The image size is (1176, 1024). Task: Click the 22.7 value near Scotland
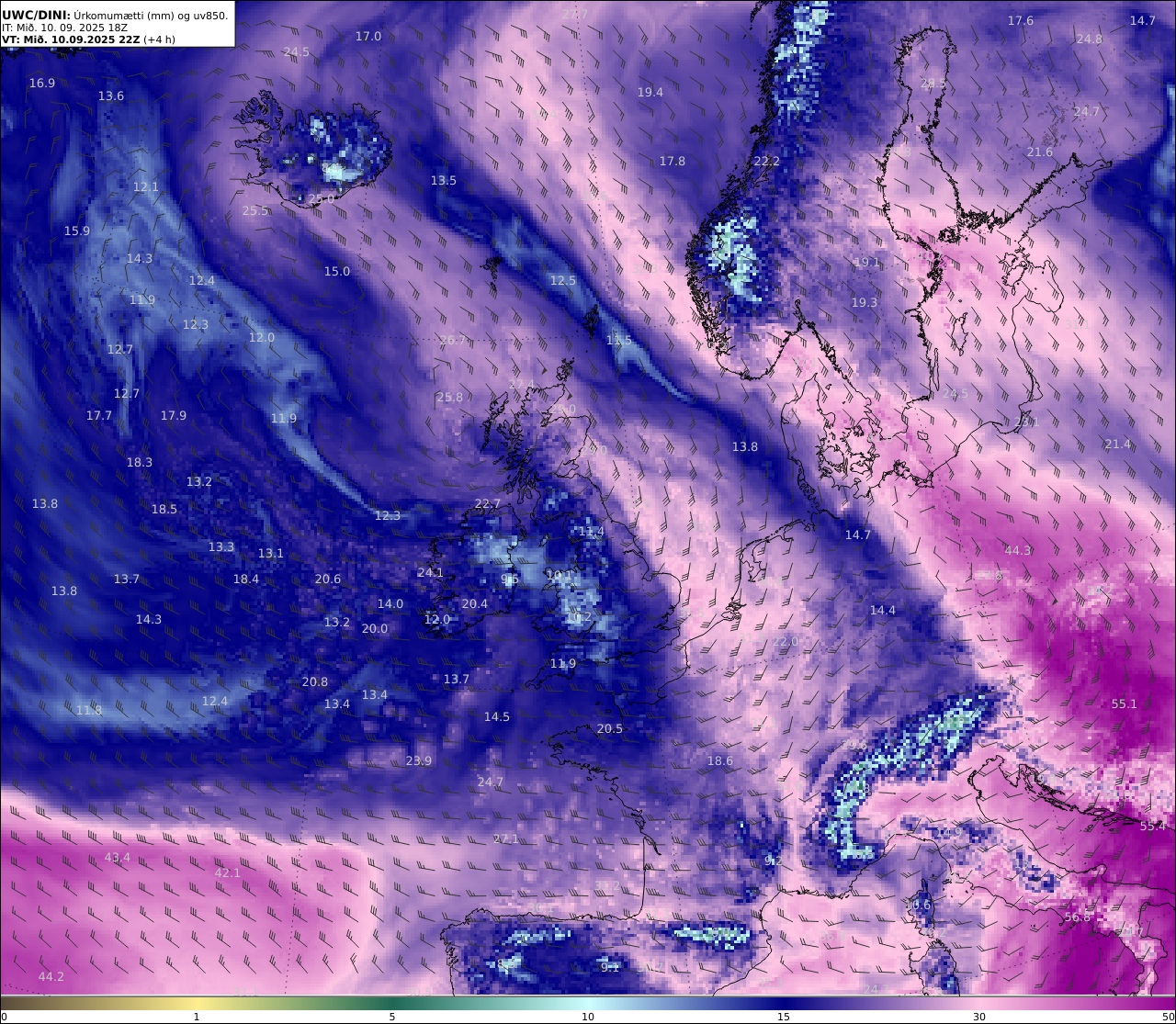[x=488, y=504]
